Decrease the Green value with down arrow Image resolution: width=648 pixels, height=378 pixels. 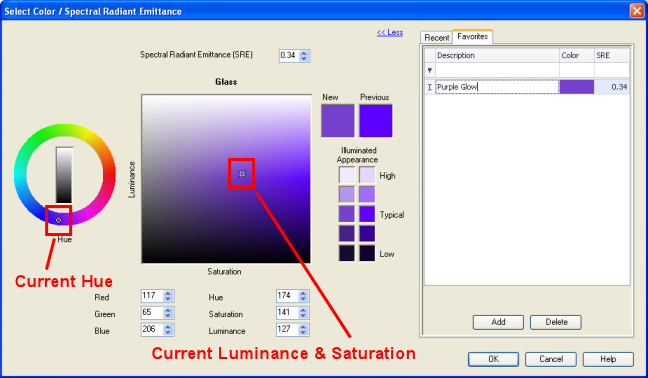[168, 316]
